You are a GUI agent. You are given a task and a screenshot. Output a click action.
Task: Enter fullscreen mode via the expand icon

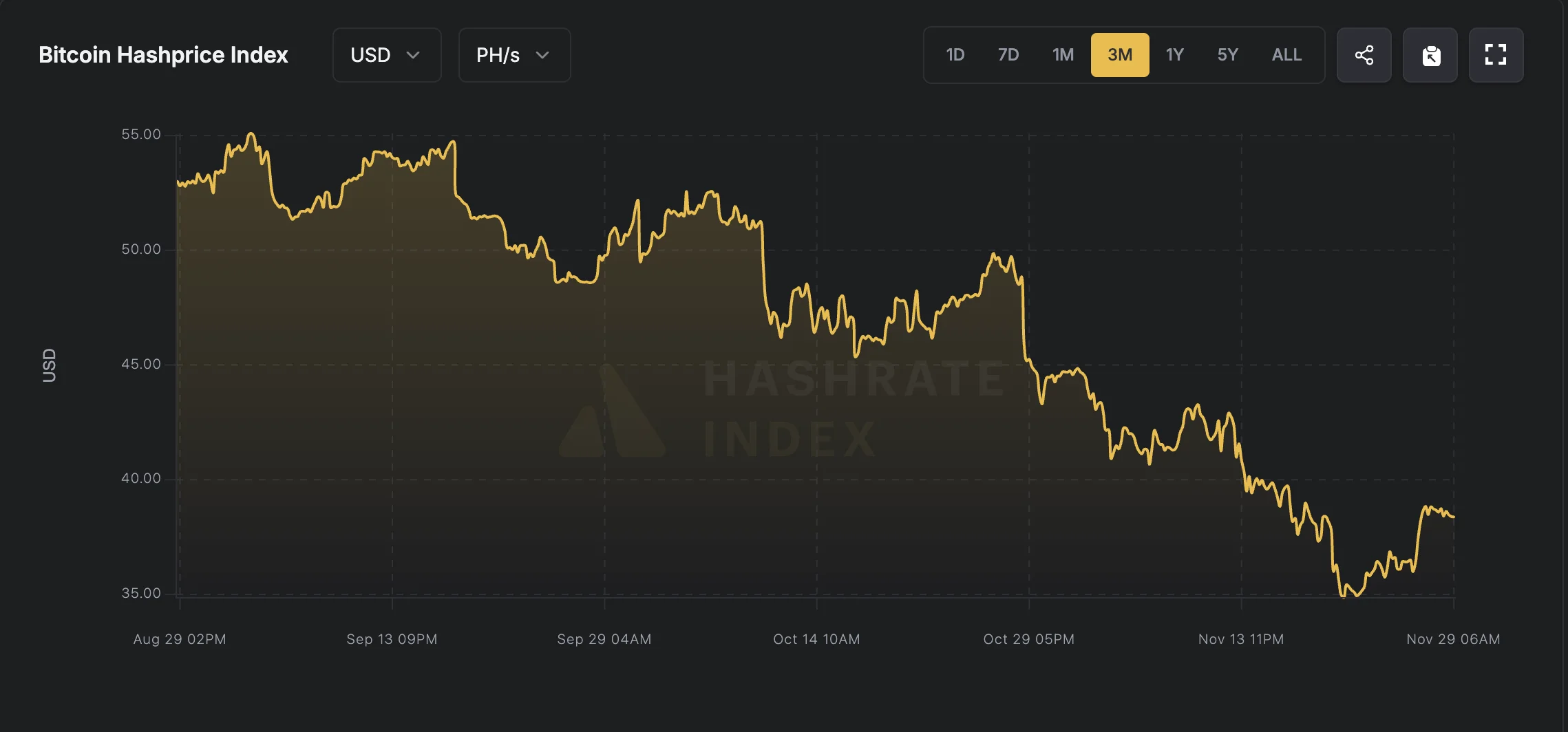pos(1495,55)
